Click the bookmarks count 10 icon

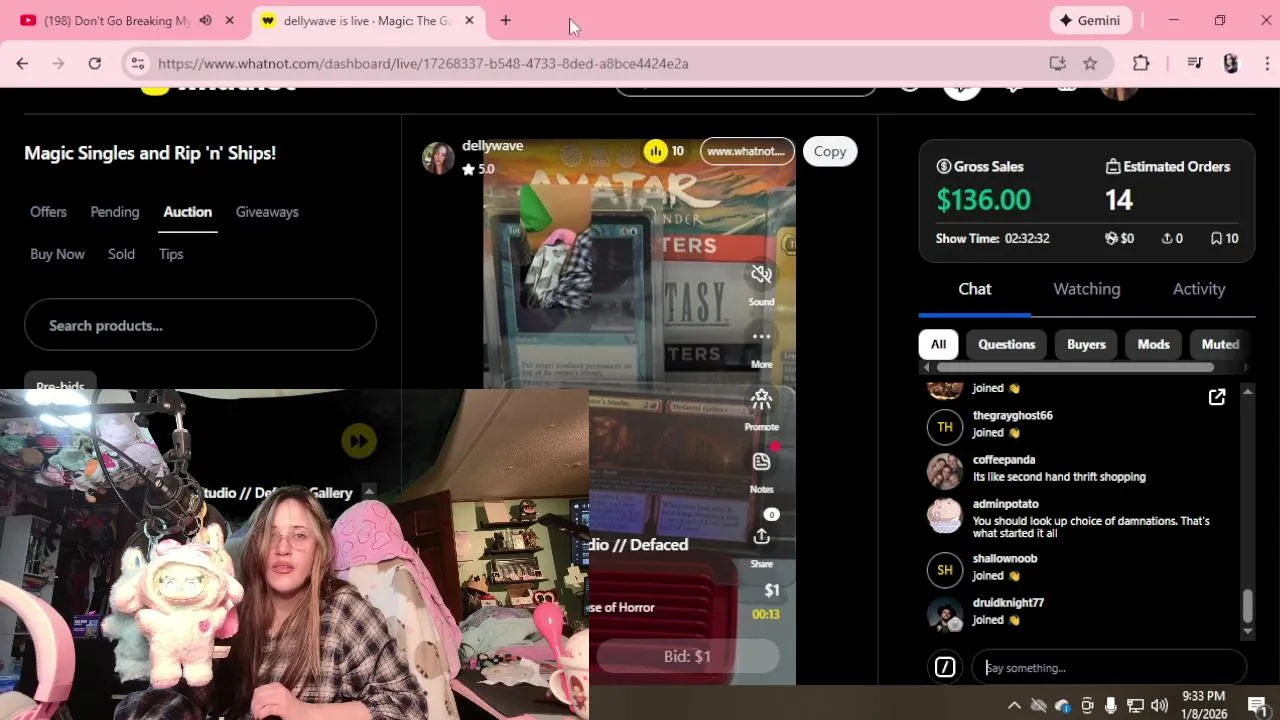(x=1216, y=238)
